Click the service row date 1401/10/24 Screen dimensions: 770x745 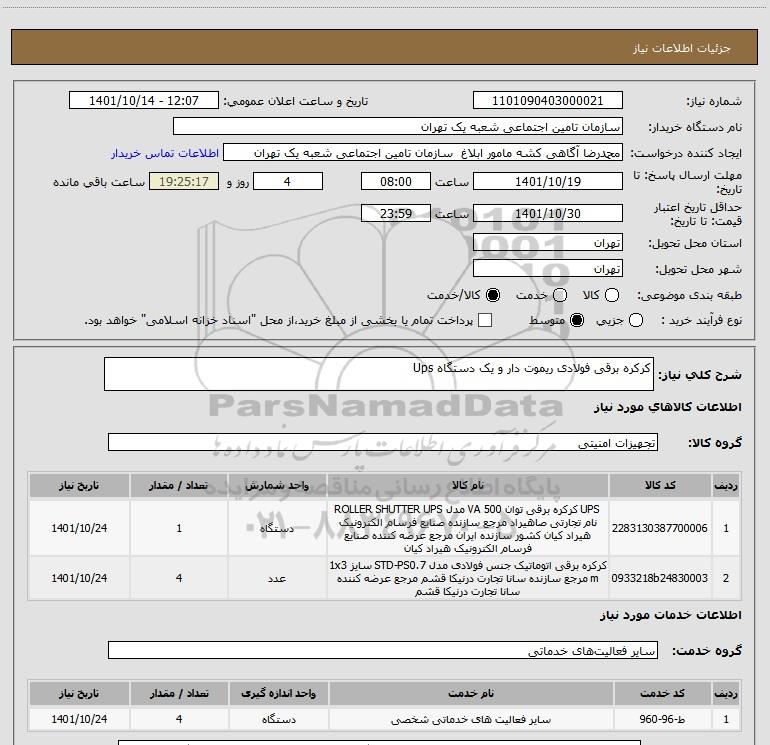pyautogui.click(x=79, y=719)
